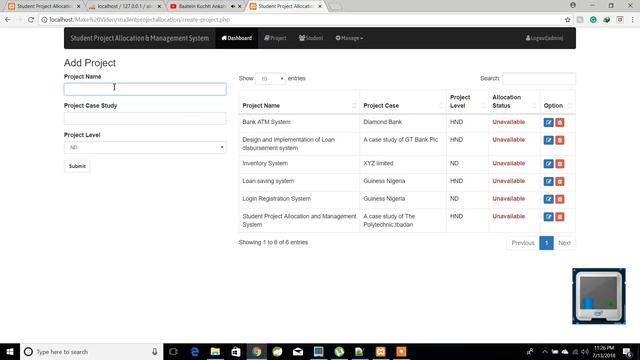This screenshot has height=360, width=640.
Task: Delete the Loan disbursement system project
Action: 560,140
